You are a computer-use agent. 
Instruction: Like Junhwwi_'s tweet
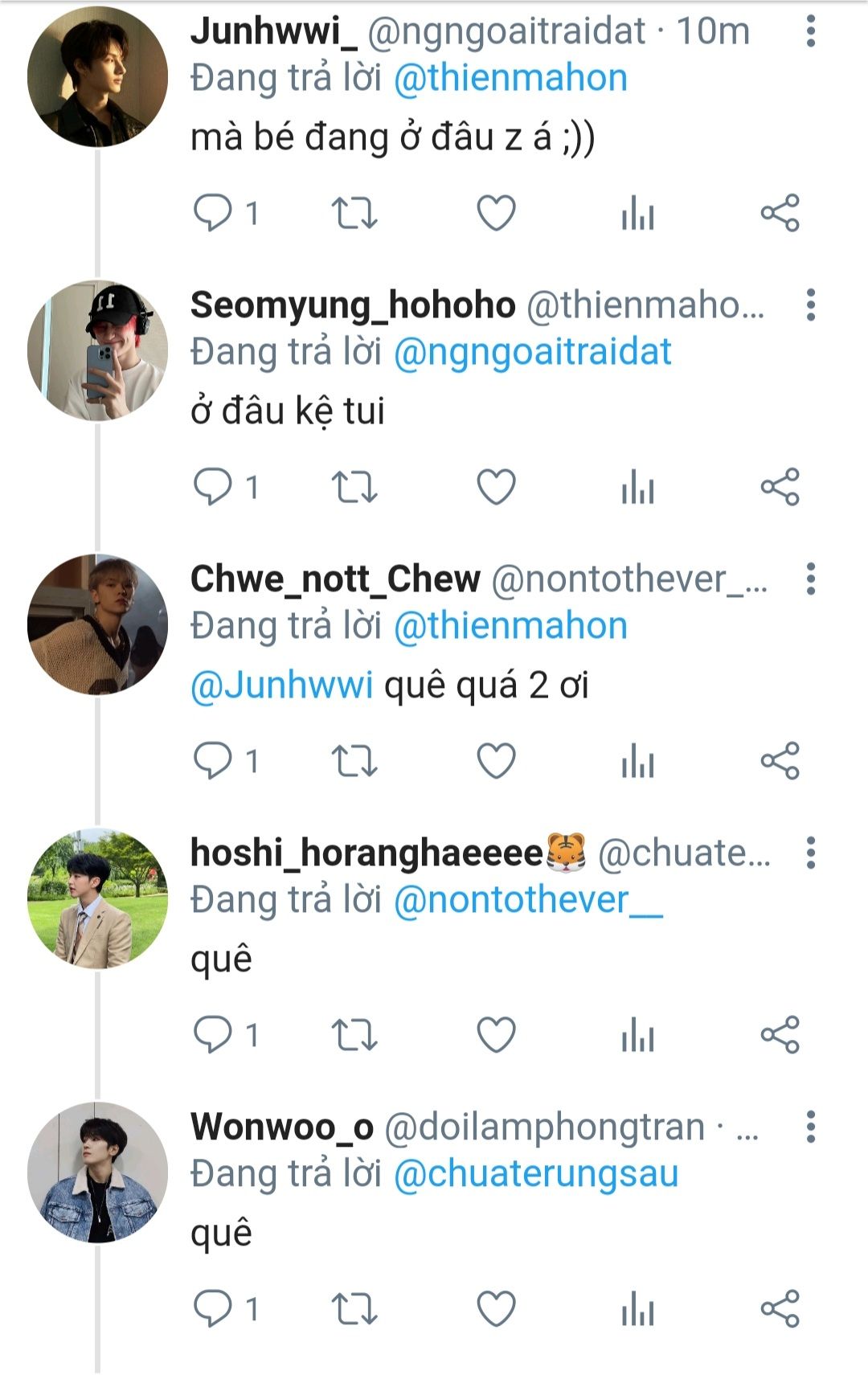pyautogui.click(x=496, y=213)
